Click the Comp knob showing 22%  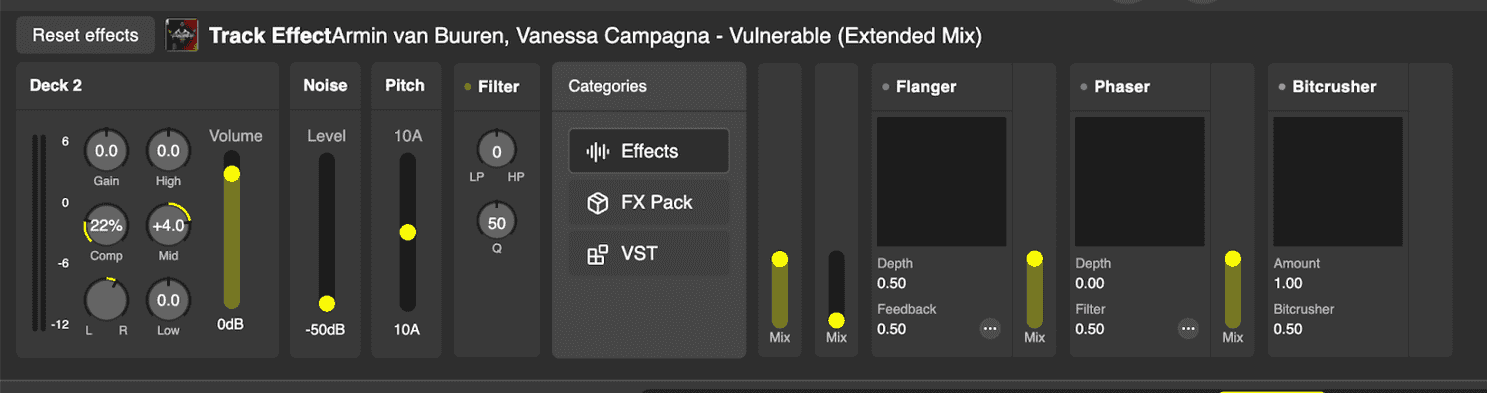(106, 225)
